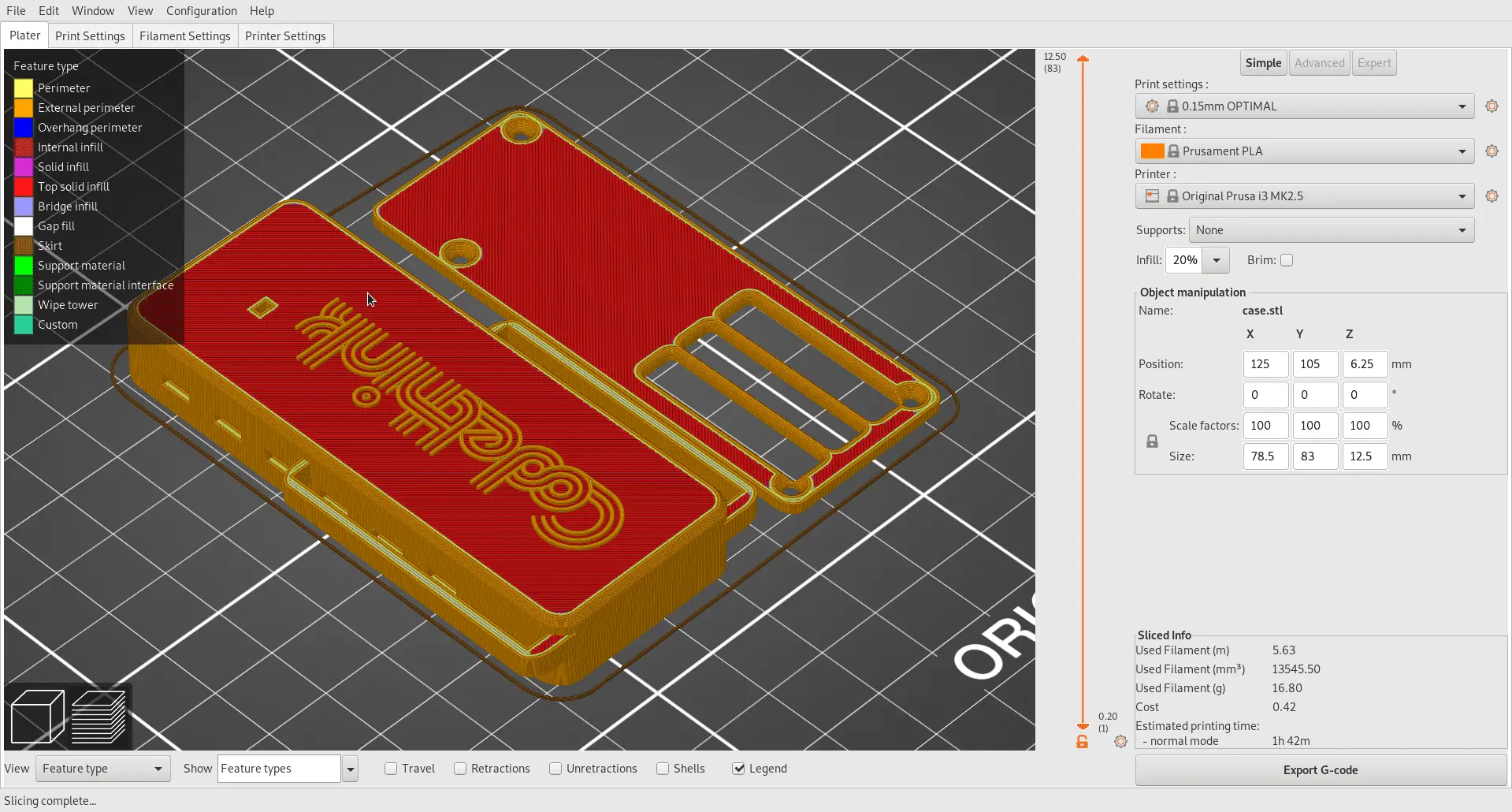Click the lock icon next to Prusament PLA

click(x=1173, y=151)
